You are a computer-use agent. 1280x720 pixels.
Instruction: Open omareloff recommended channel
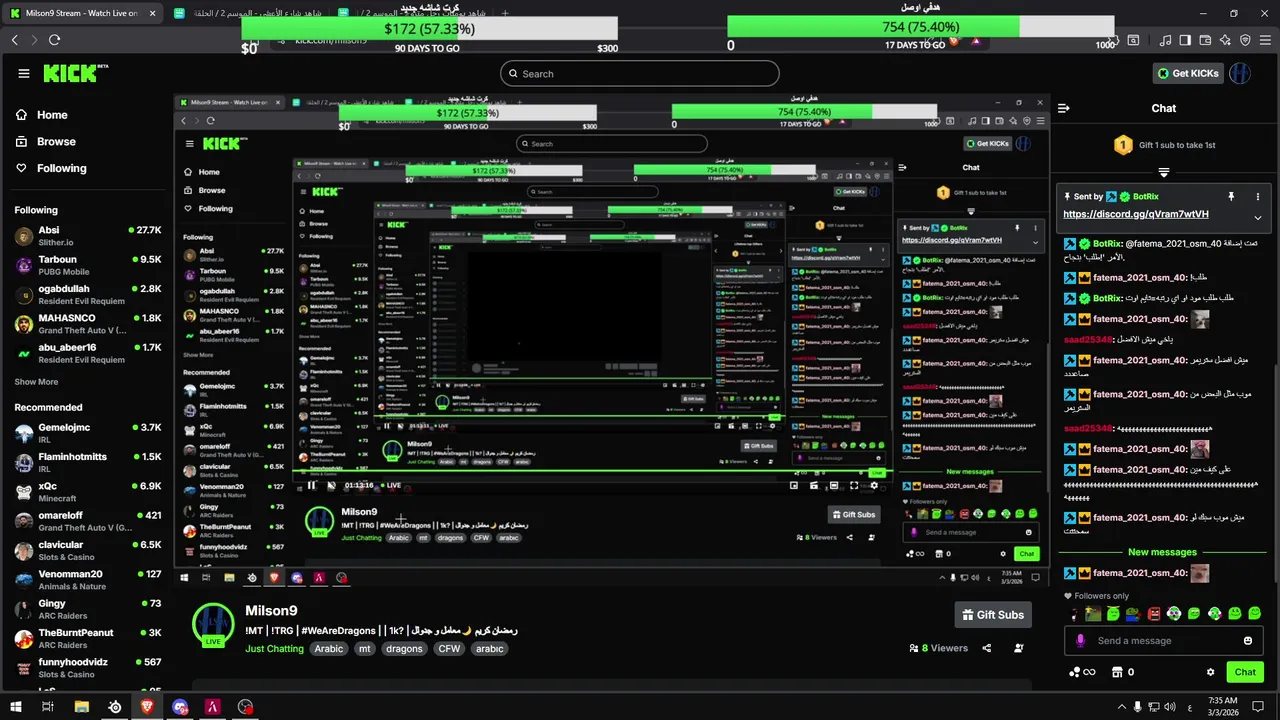tap(88, 521)
